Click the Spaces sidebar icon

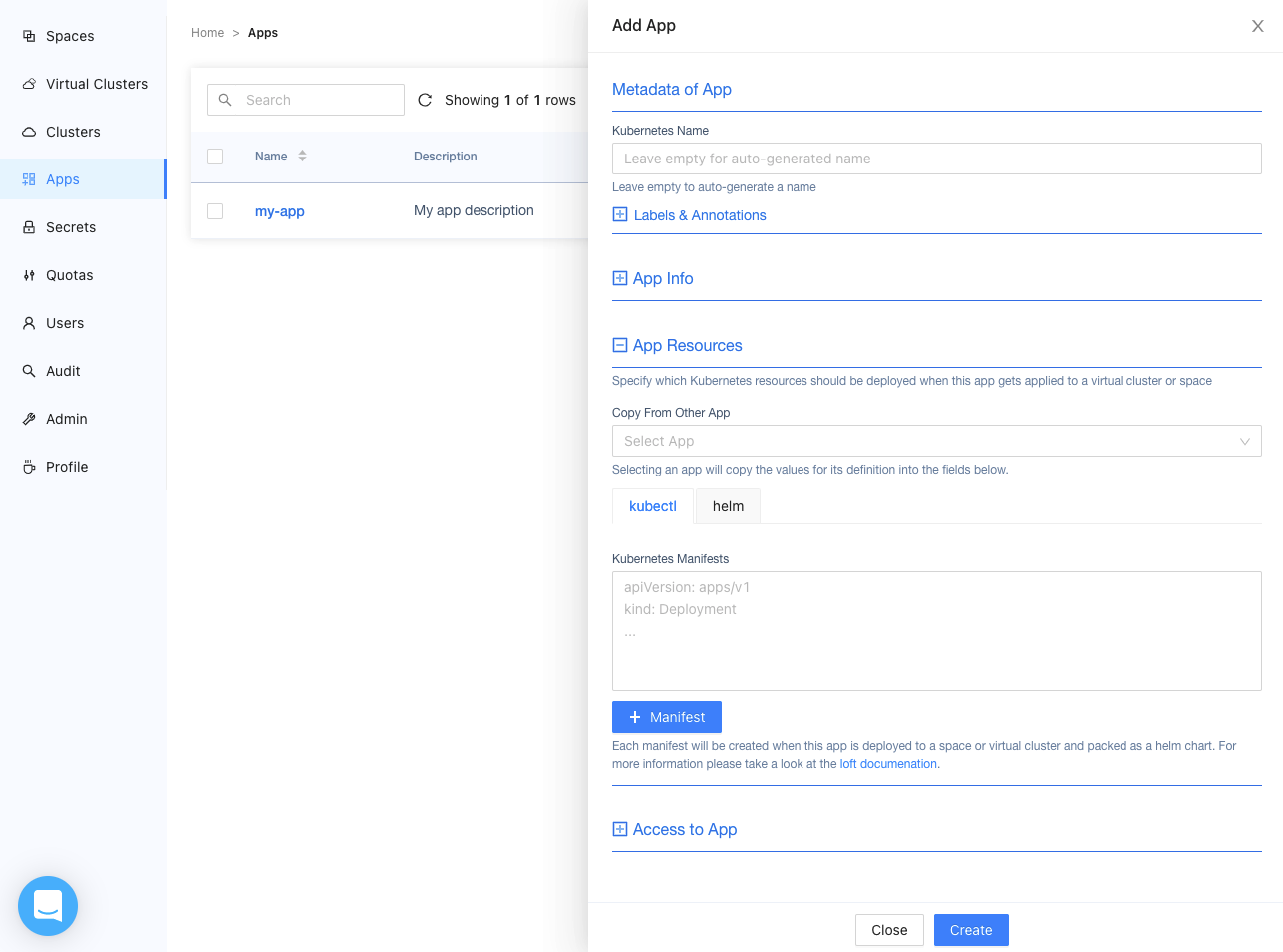[29, 36]
